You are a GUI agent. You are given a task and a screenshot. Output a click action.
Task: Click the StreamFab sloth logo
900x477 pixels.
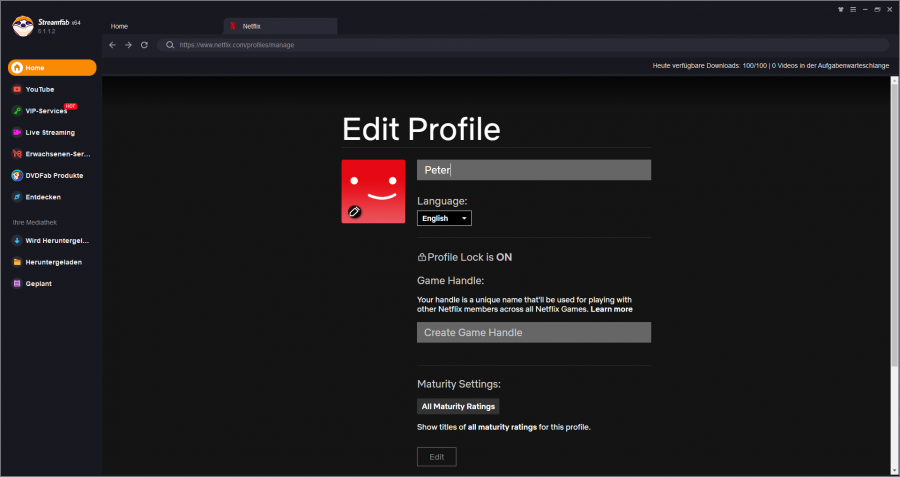23,26
